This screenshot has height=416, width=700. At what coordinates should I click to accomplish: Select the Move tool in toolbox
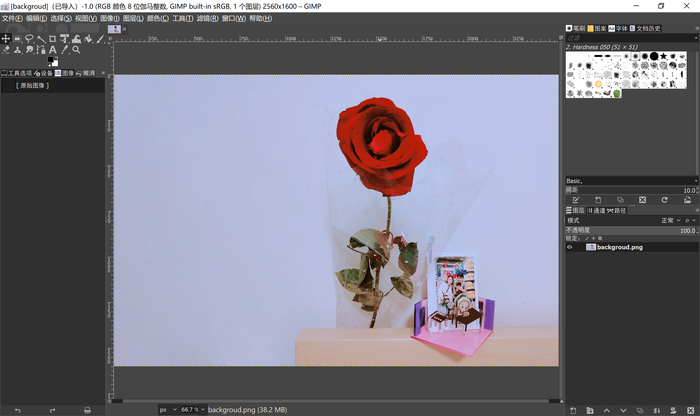(x=6, y=39)
